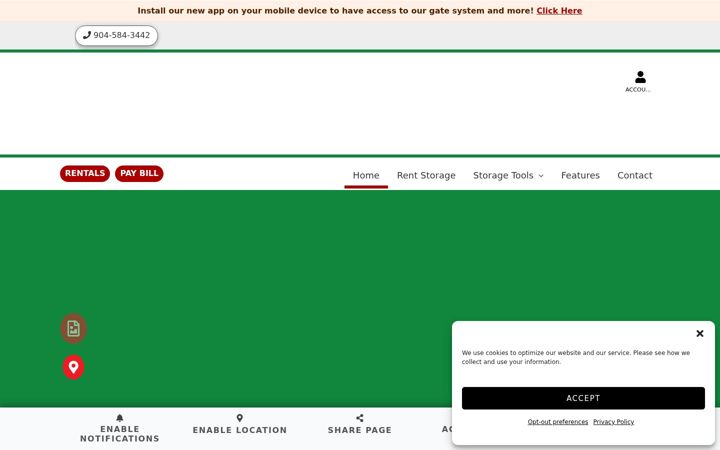
Task: Click the red map pin icon
Action: (73, 367)
